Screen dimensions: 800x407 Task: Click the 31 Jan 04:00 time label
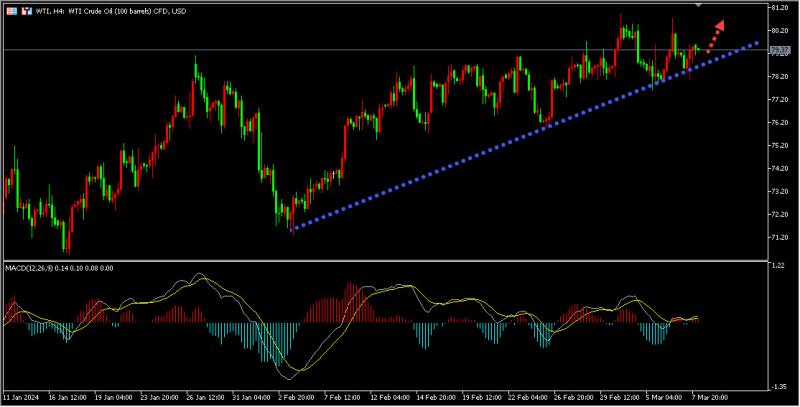(253, 397)
